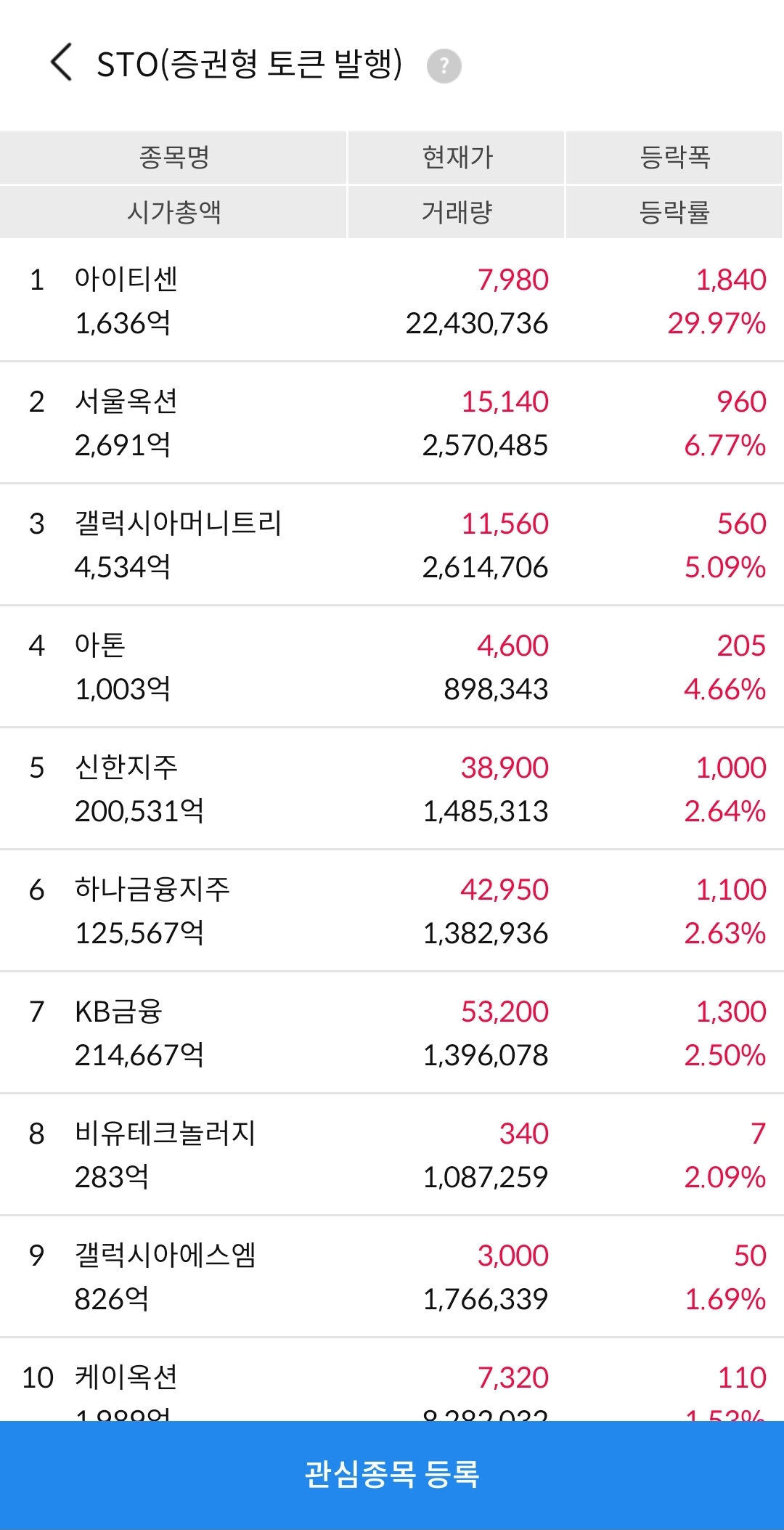The height and width of the screenshot is (1530, 784).
Task: Select the 아톤 stock entry
Action: pos(392,667)
